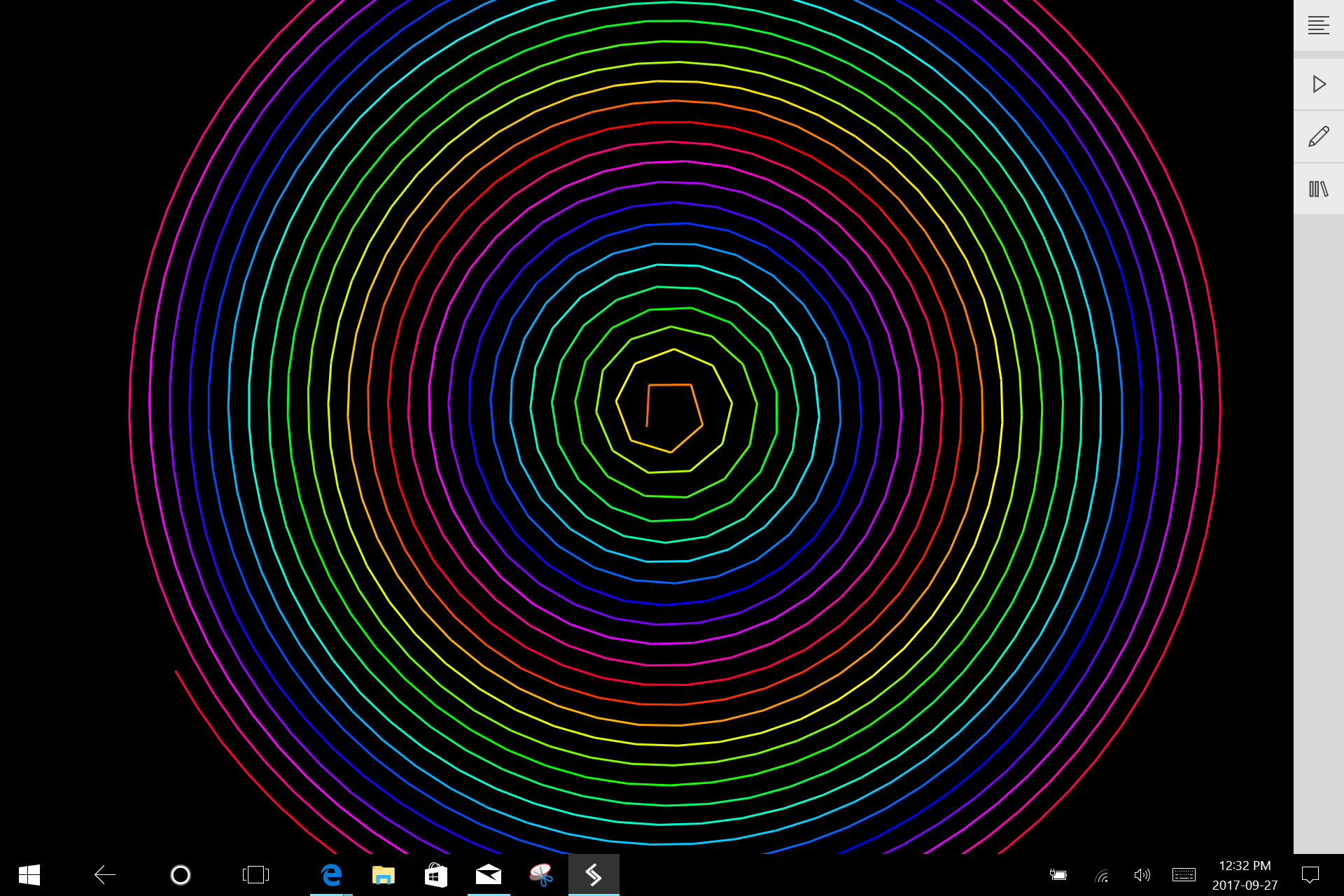This screenshot has width=1344, height=896.
Task: Open the text lines menu icon
Action: [1319, 25]
